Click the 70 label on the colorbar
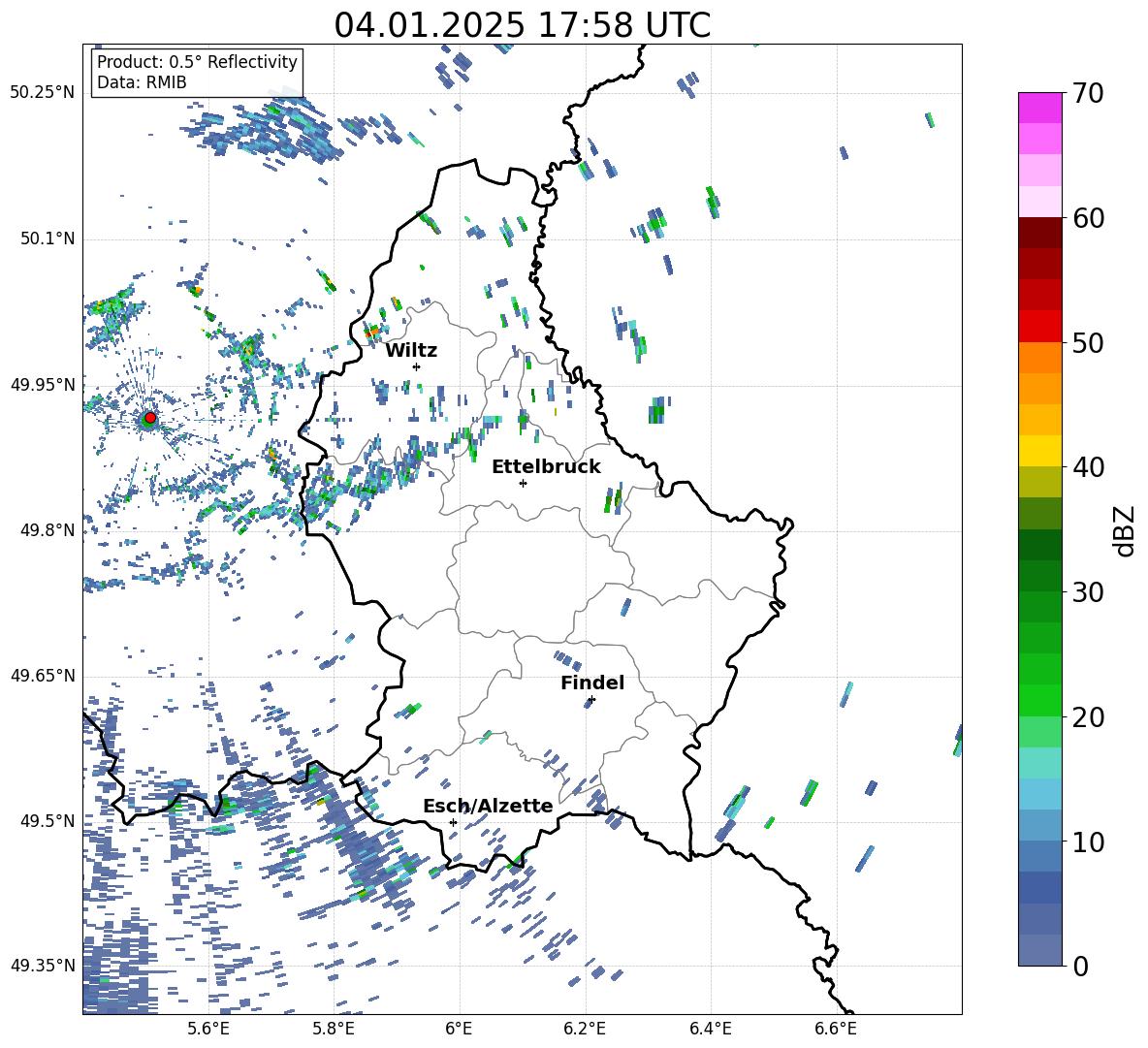The width and height of the screenshot is (1148, 1048). [1088, 93]
